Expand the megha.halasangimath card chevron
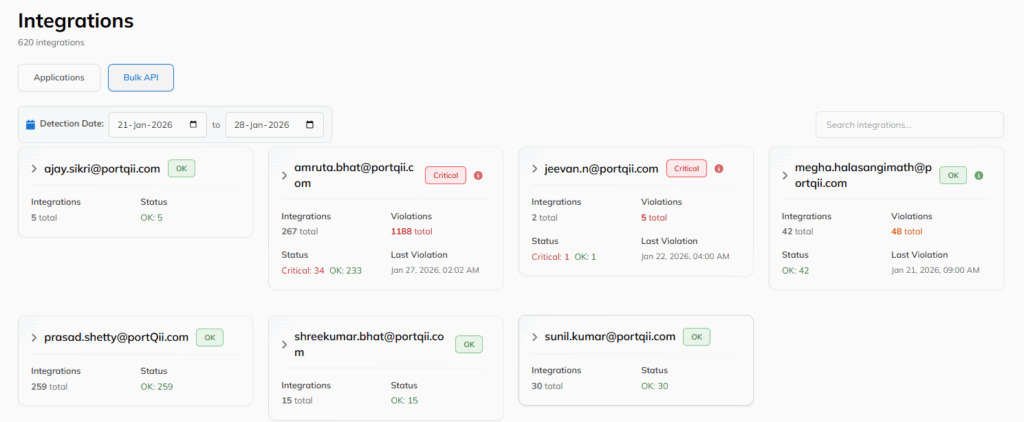This screenshot has width=1024, height=422. tap(785, 176)
